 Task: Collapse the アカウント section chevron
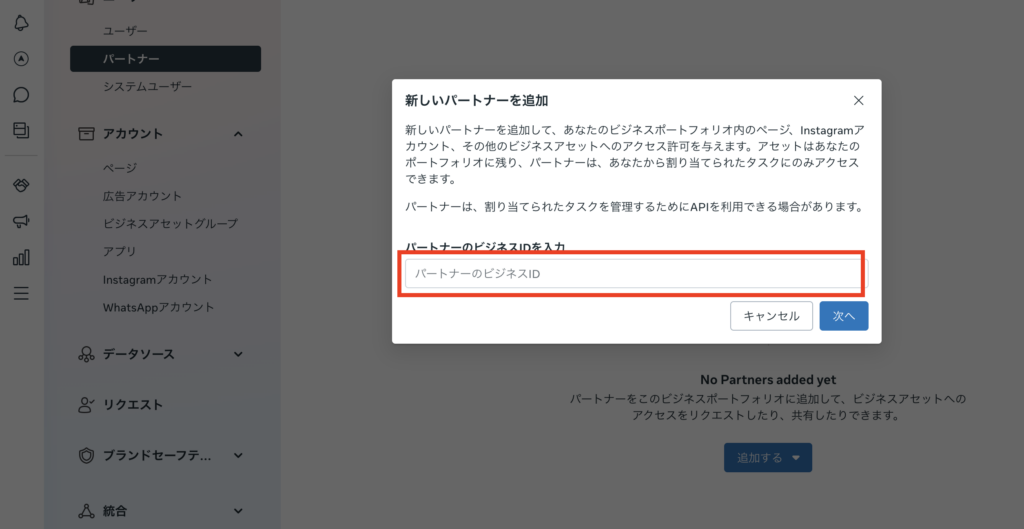[x=238, y=134]
